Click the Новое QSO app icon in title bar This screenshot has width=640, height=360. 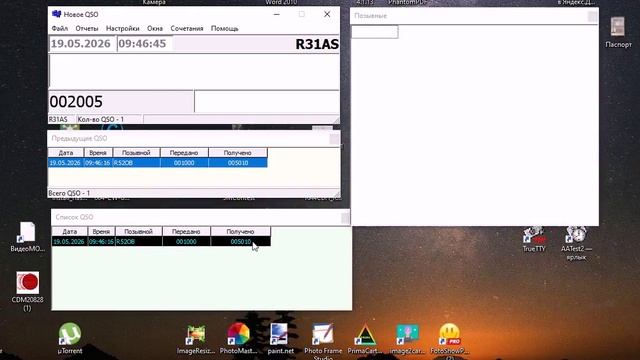coord(57,14)
